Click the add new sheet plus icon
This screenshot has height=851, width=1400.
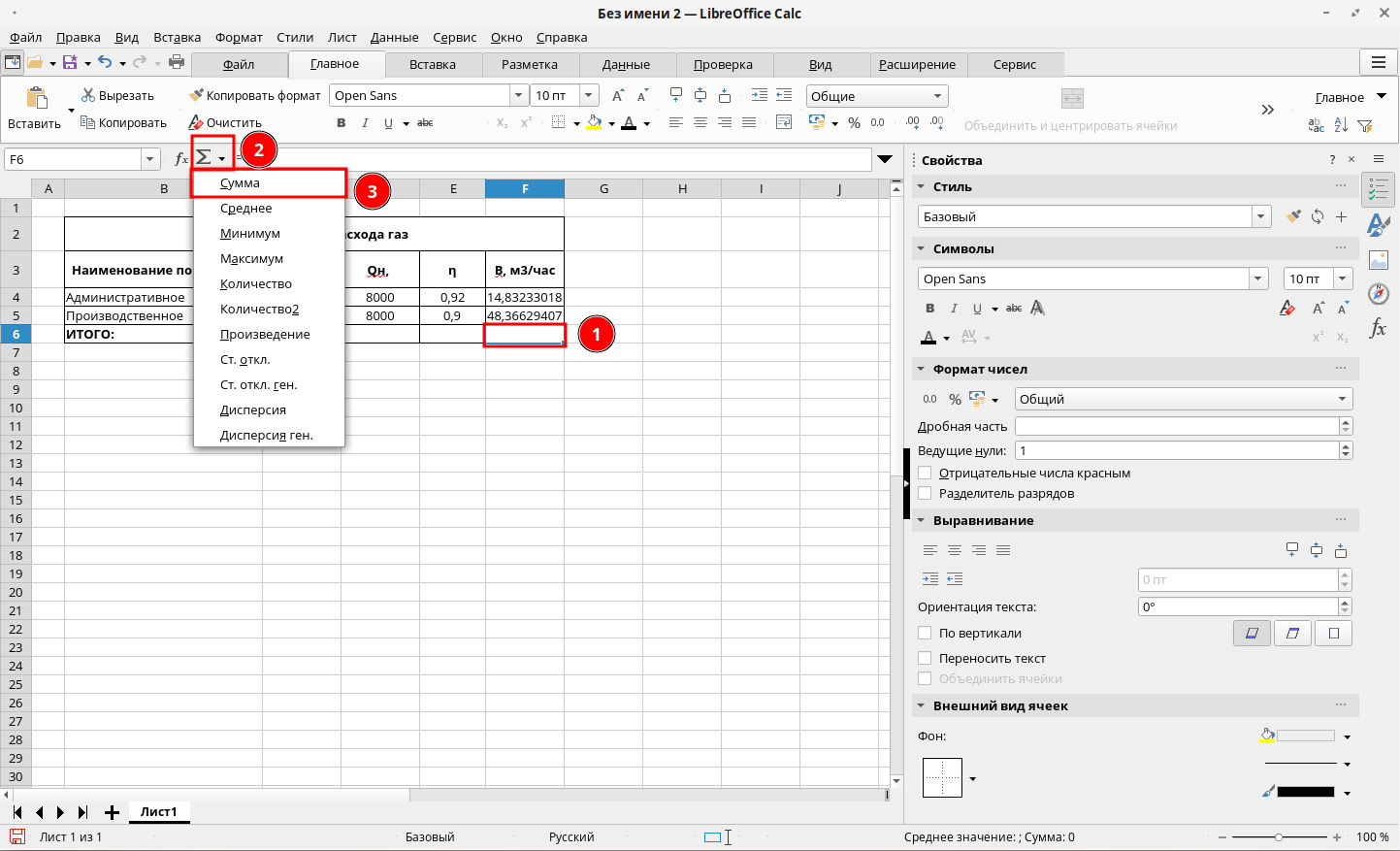click(x=112, y=812)
